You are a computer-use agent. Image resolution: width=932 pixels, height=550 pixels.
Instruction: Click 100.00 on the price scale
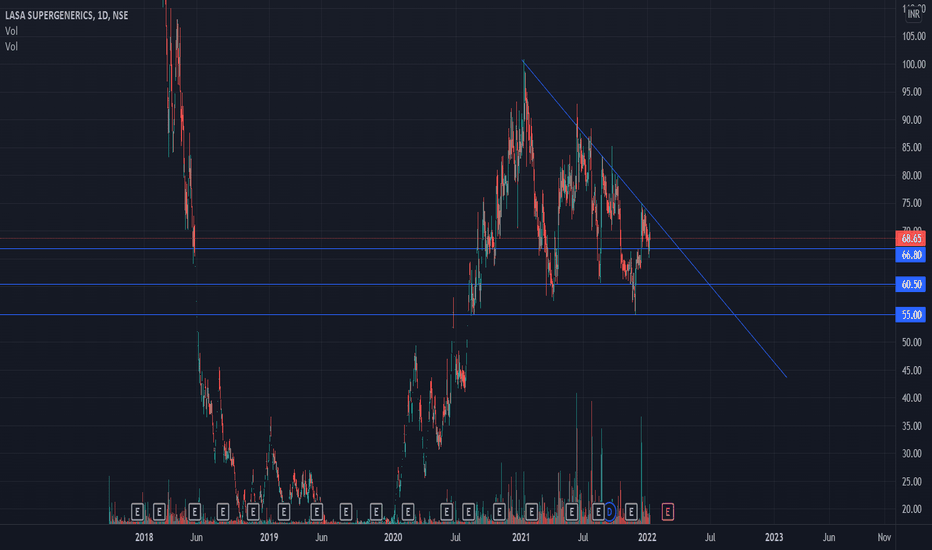click(914, 64)
